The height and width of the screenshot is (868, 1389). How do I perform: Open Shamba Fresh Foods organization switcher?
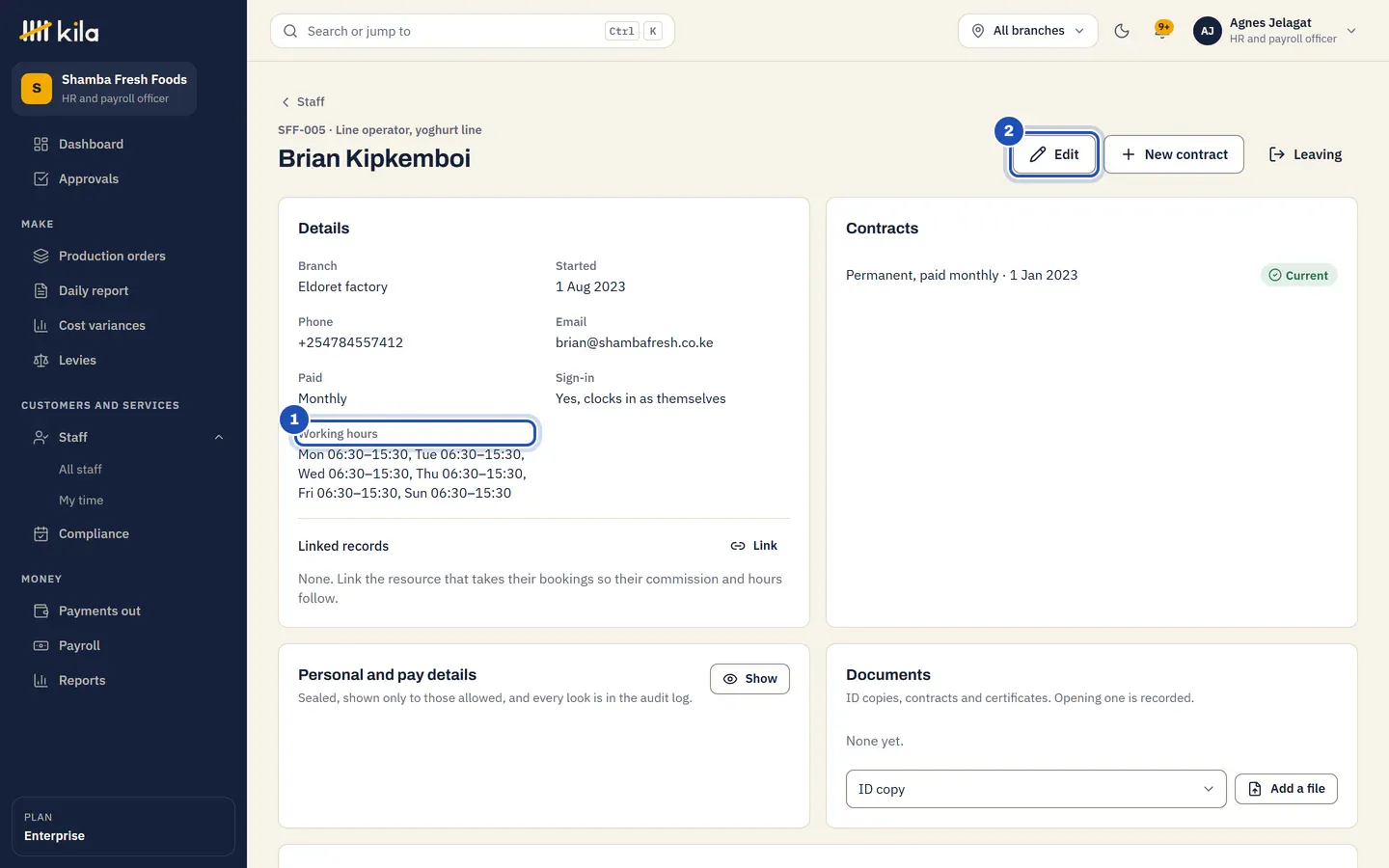104,89
